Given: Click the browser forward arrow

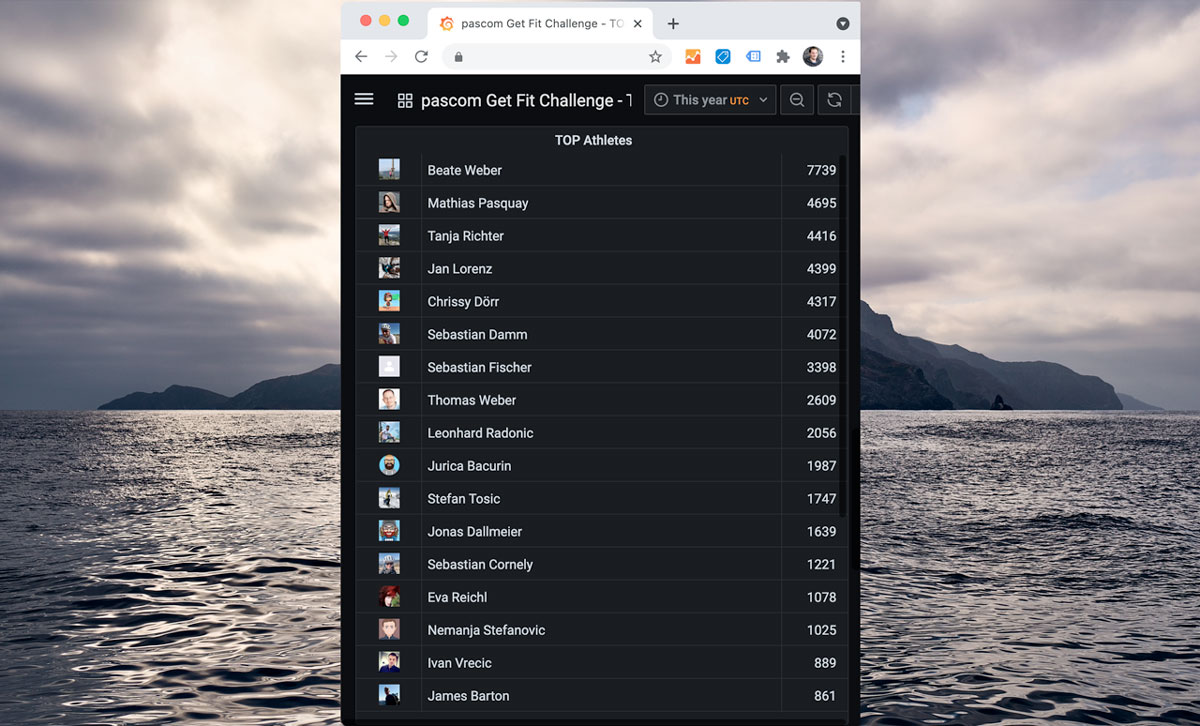Looking at the screenshot, I should (x=391, y=57).
